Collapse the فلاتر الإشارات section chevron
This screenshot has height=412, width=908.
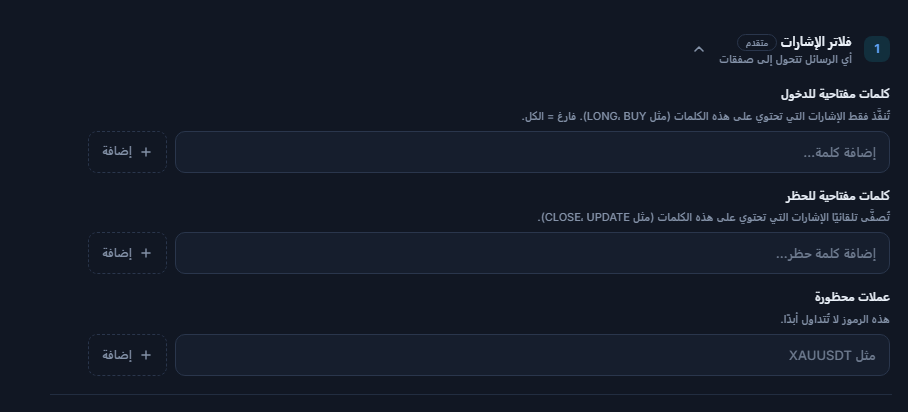pos(698,49)
